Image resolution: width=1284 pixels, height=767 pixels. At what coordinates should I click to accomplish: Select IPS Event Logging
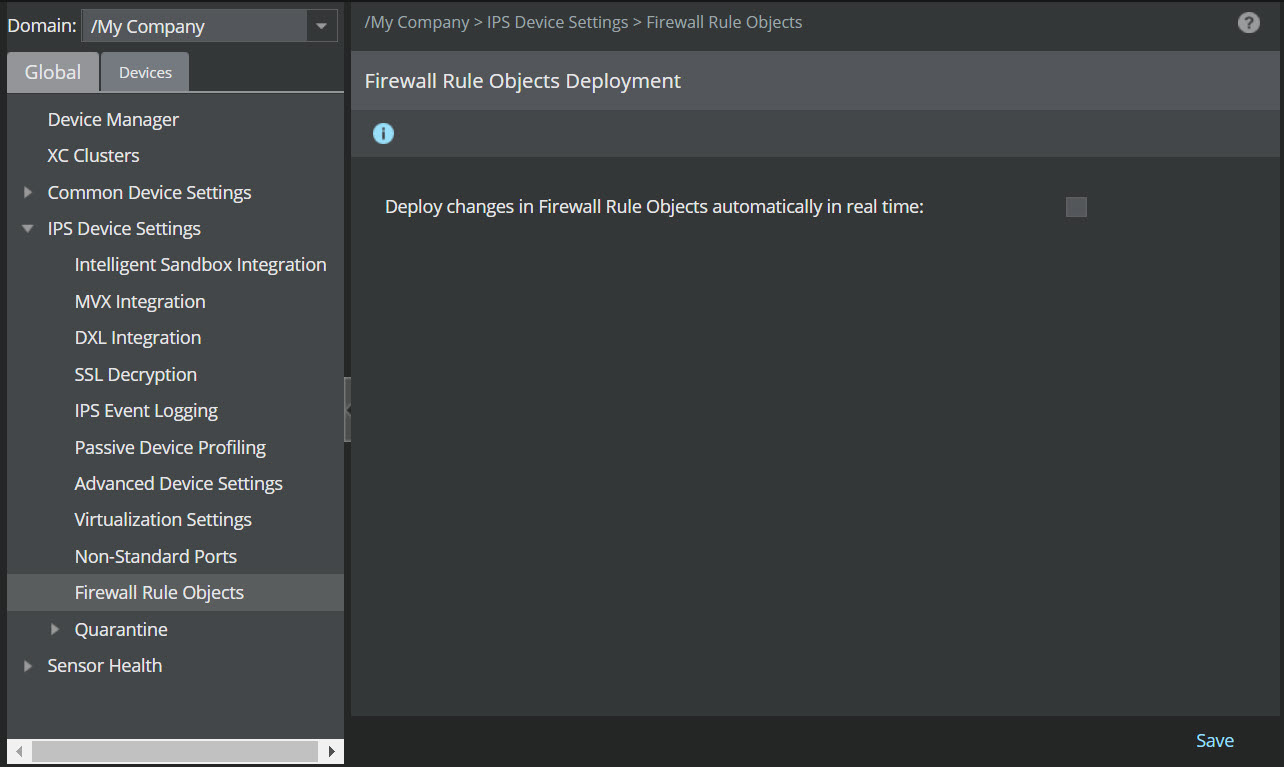pos(146,411)
